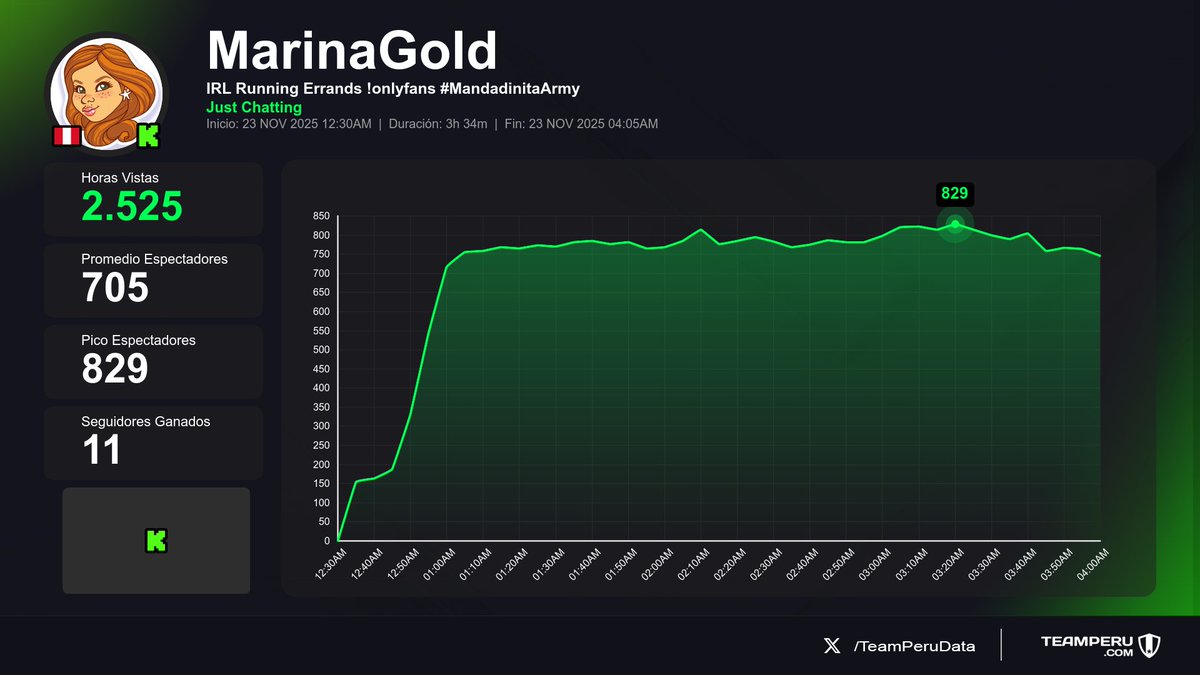Click the Peru flag badge on avatar
Image resolution: width=1200 pixels, height=675 pixels.
pos(66,137)
